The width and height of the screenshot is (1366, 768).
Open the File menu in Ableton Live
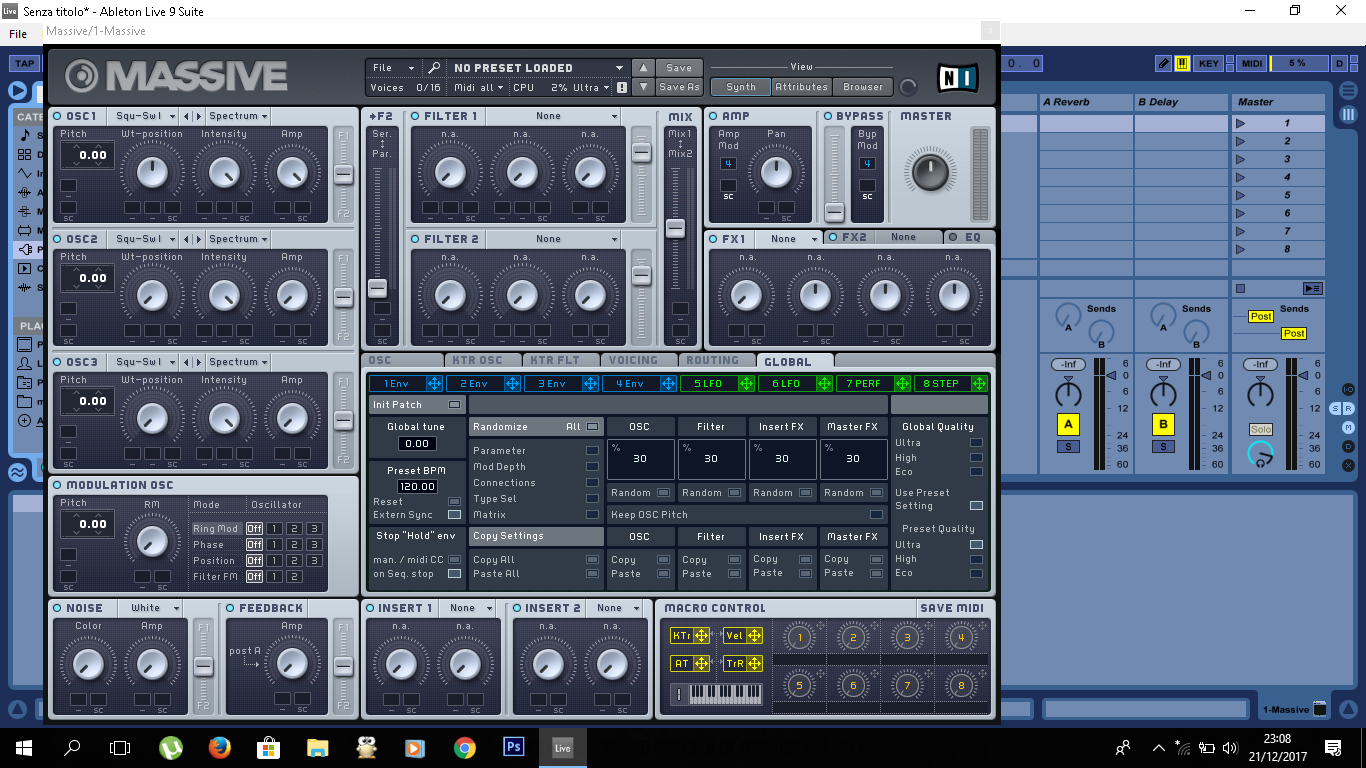pyautogui.click(x=18, y=34)
